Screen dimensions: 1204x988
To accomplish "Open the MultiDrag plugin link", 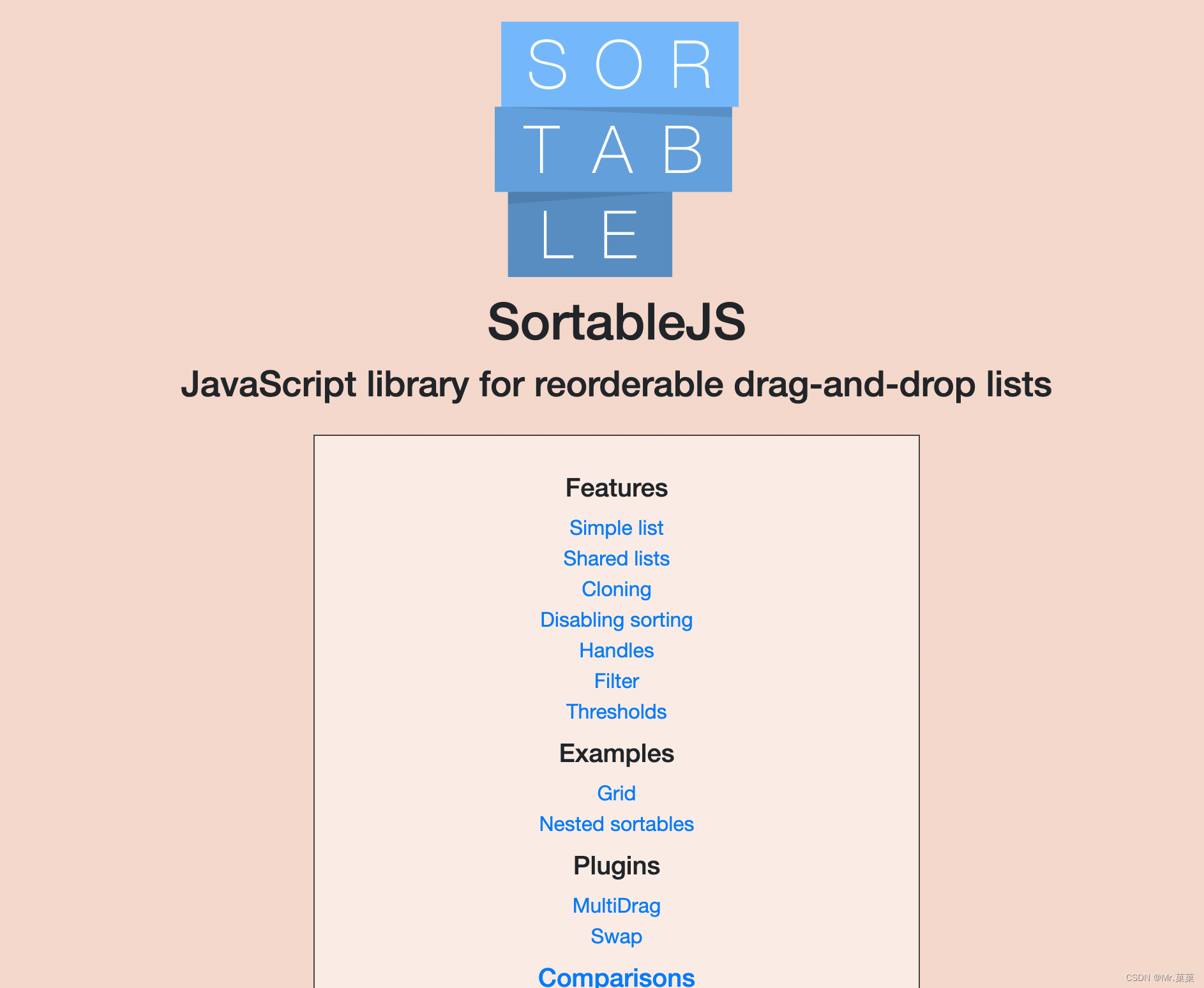I will click(x=616, y=906).
